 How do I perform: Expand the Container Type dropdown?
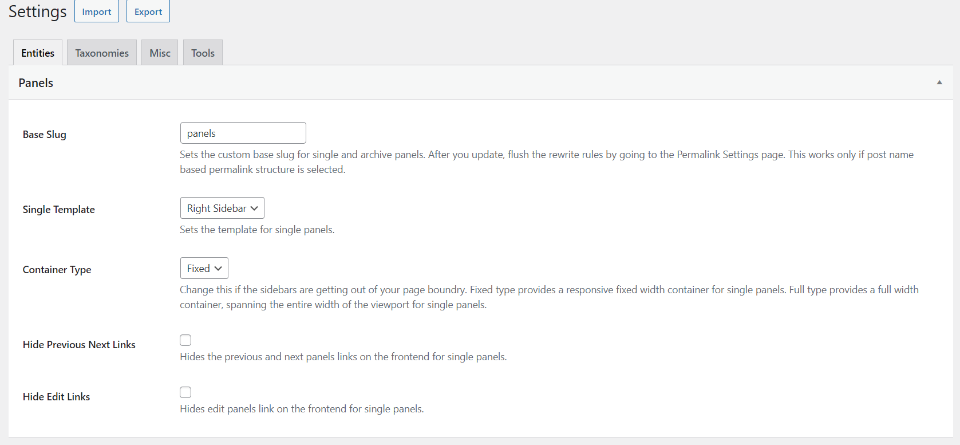tap(205, 268)
